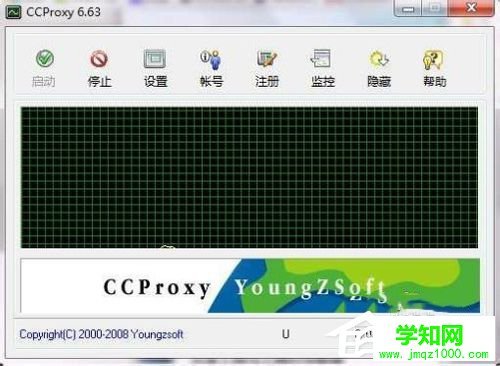Click the CCProxy YoungZSoft banner
Image resolution: width=500 pixels, height=366 pixels.
pos(250,286)
